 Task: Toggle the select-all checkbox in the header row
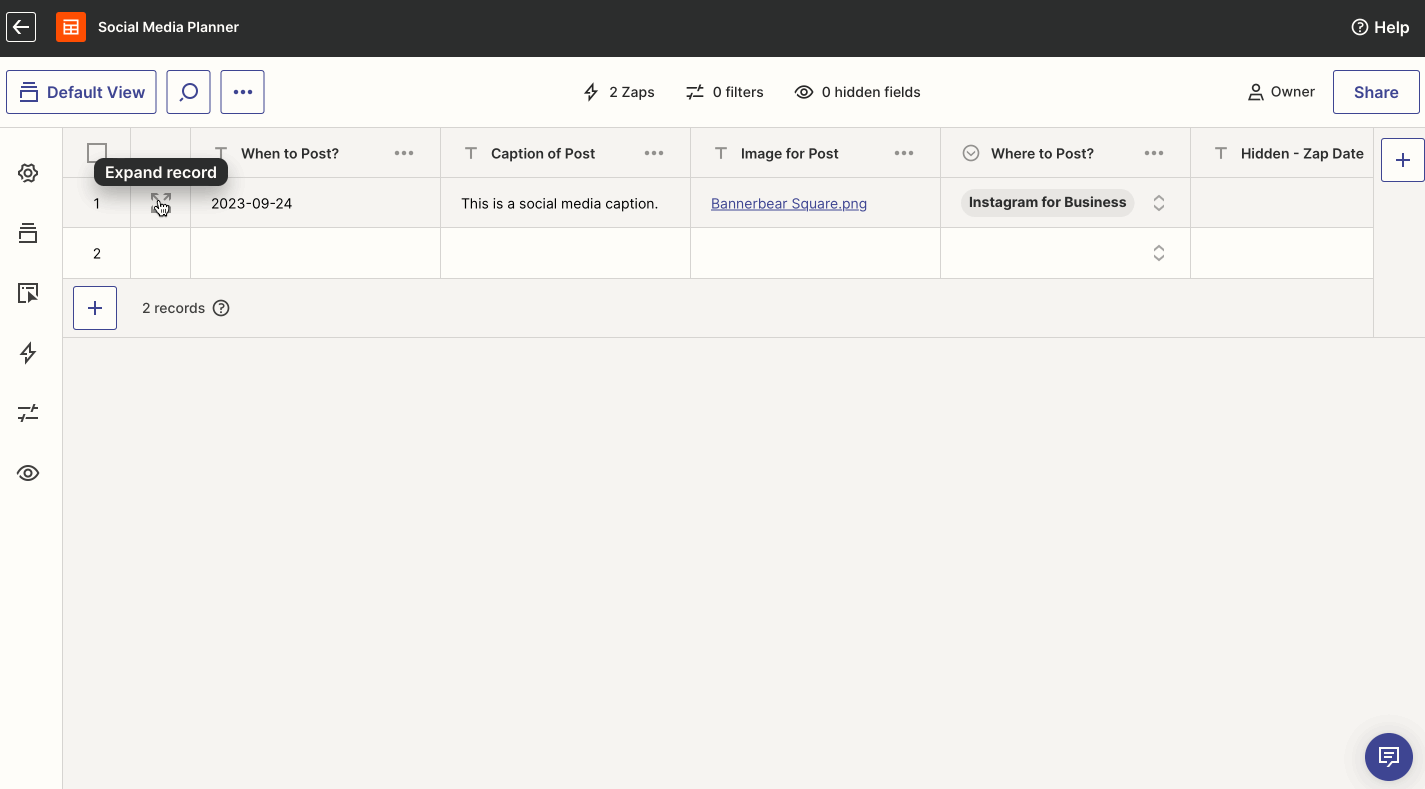coord(96,152)
